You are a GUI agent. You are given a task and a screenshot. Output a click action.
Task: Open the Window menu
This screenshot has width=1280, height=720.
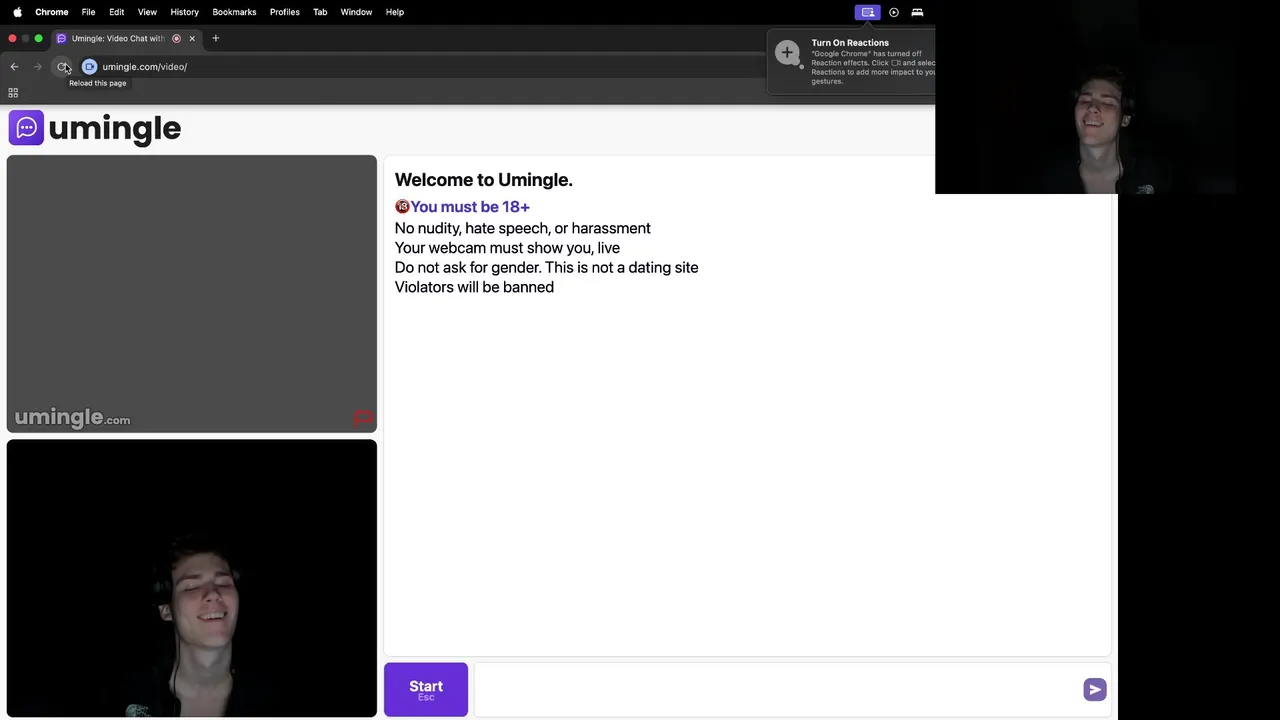(x=356, y=12)
